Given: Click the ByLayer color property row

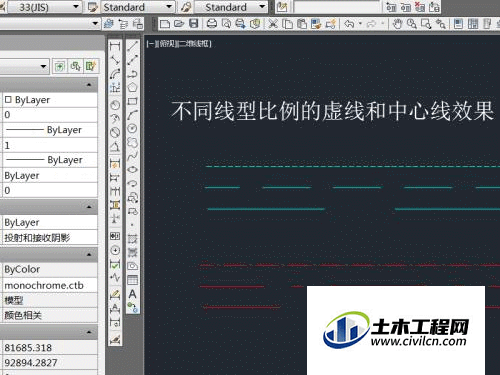Looking at the screenshot, I should coord(50,100).
